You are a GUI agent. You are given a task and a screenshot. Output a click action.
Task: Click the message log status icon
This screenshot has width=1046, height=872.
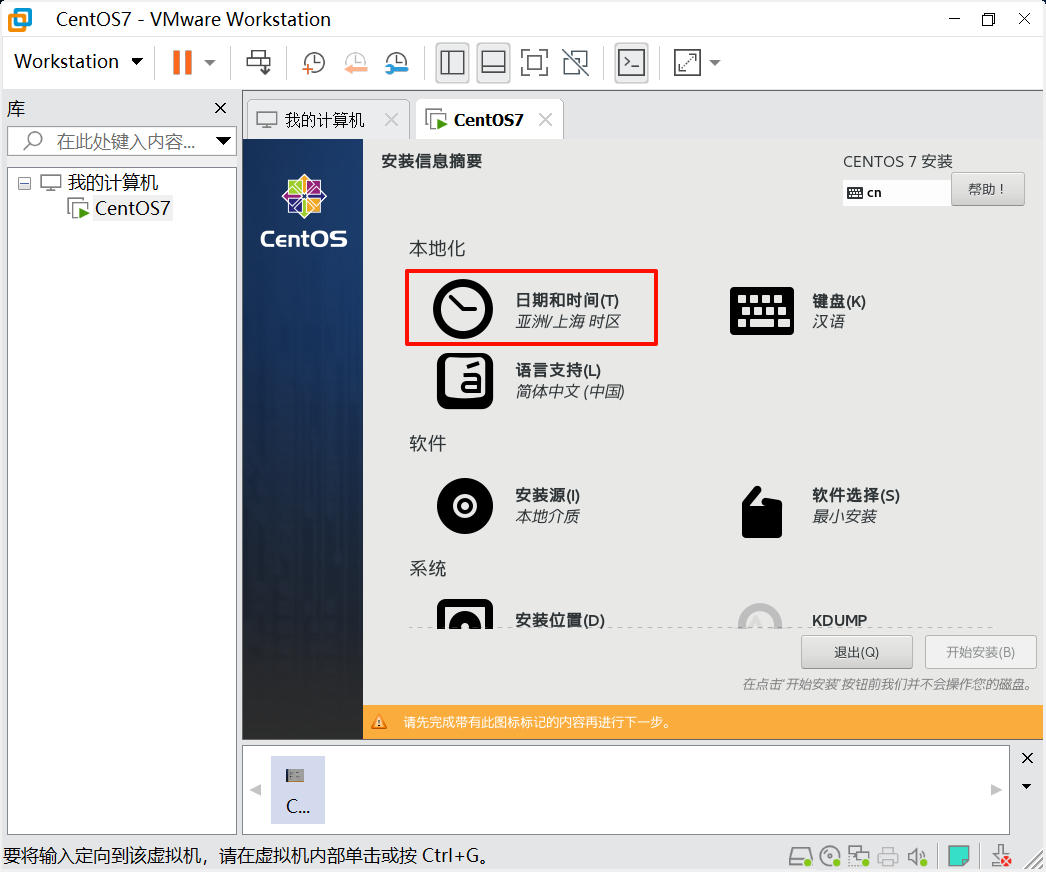click(959, 855)
